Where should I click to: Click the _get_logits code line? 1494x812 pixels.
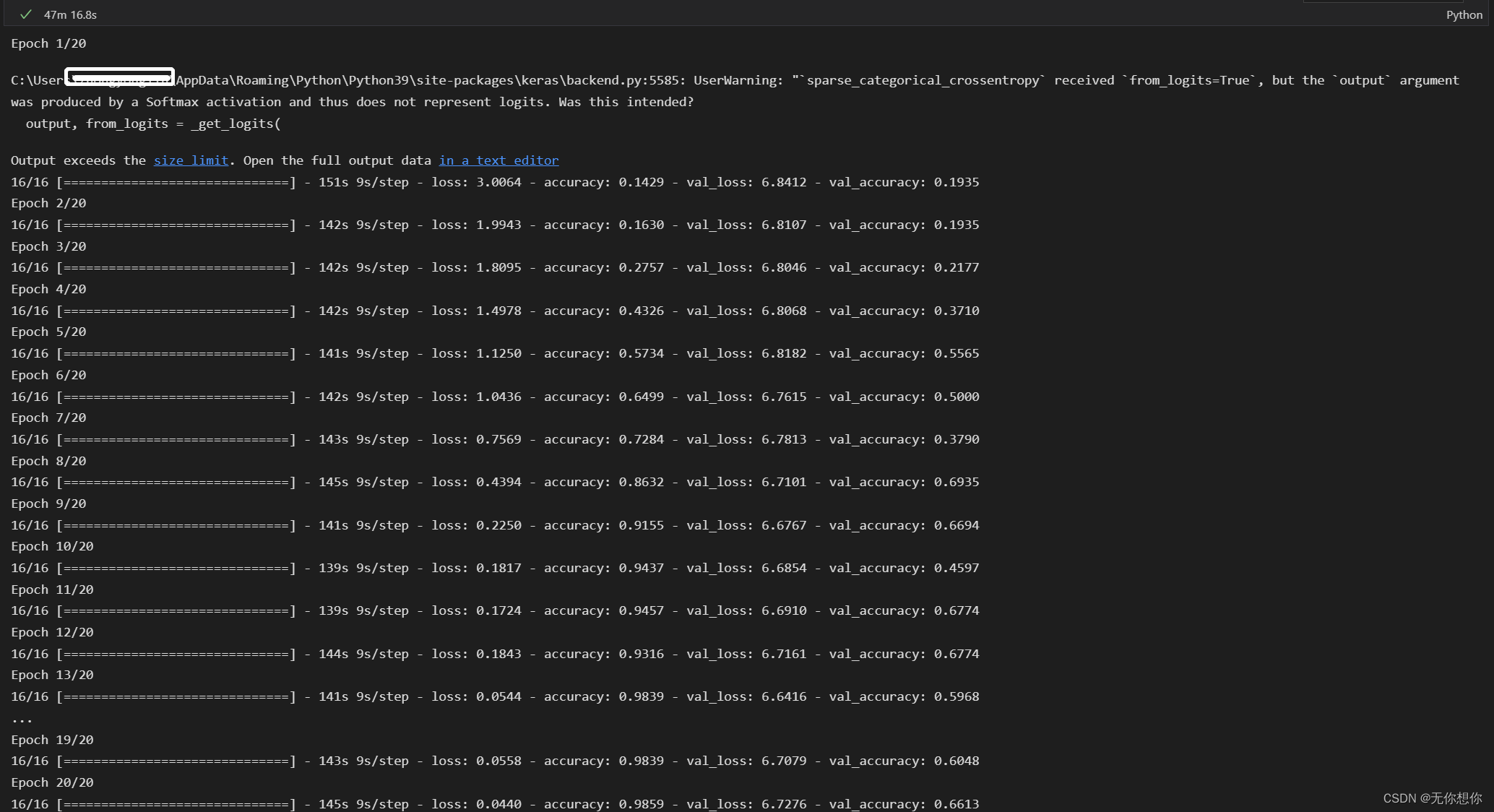152,124
